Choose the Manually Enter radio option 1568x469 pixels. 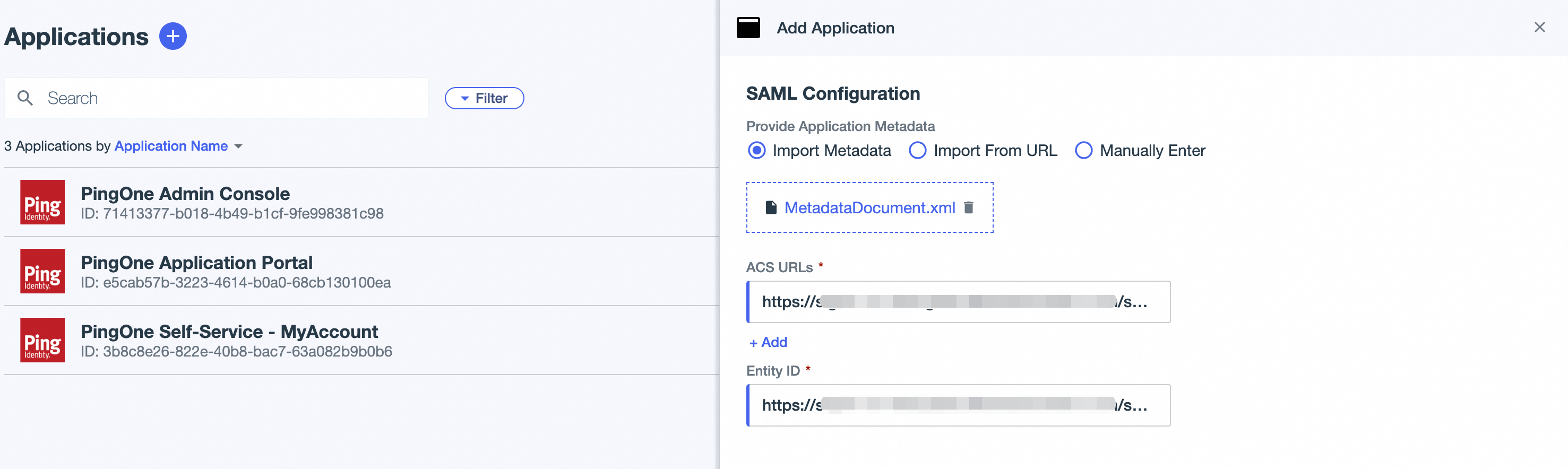pos(1083,150)
